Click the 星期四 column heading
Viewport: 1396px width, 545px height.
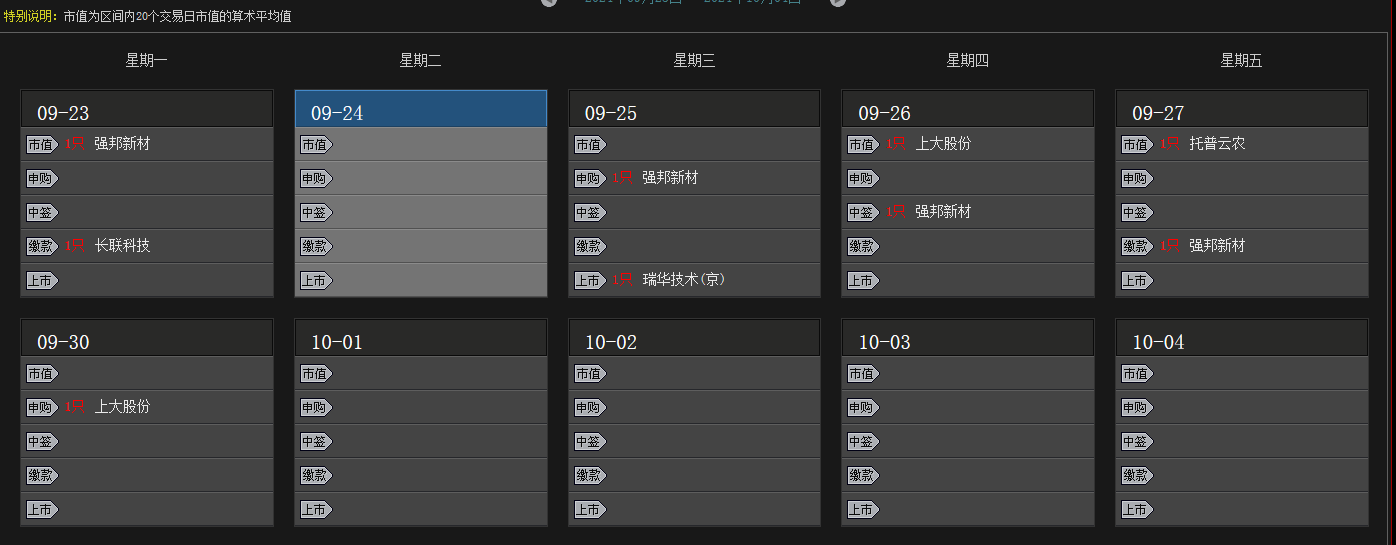[x=968, y=61]
